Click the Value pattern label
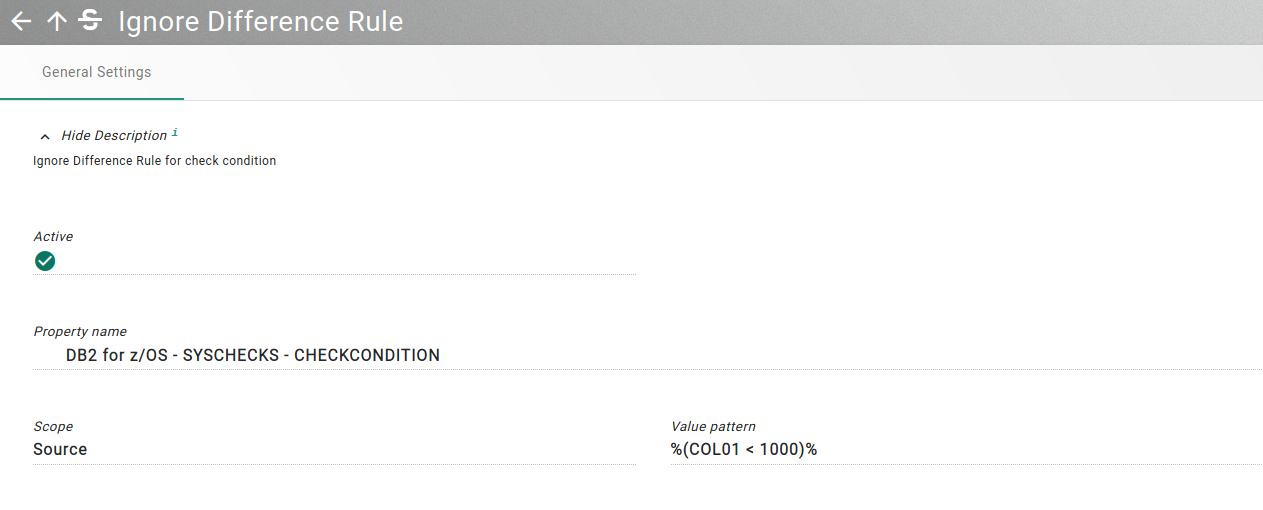Image resolution: width=1263 pixels, height=510 pixels. [x=713, y=426]
